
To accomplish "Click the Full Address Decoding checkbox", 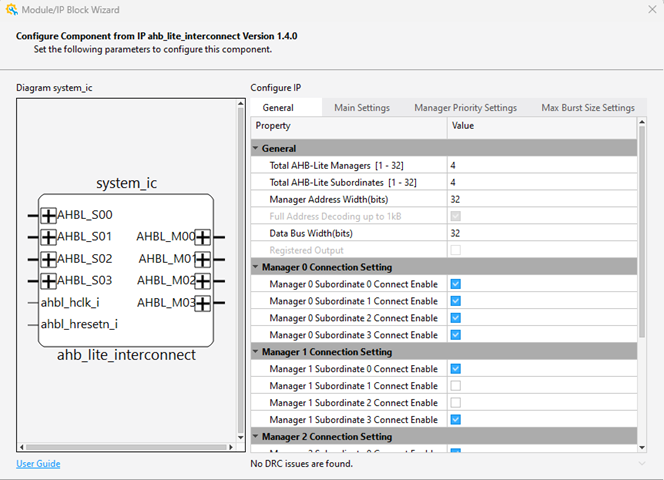I will pyautogui.click(x=456, y=216).
